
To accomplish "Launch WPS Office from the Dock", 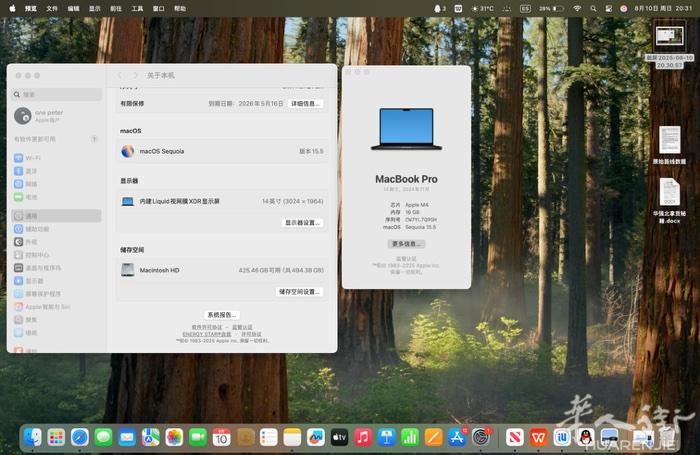I will (x=538, y=437).
